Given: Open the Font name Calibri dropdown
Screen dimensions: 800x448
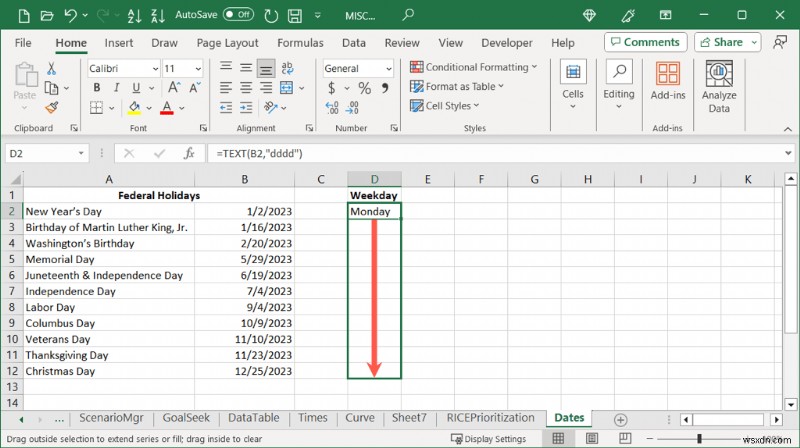Looking at the screenshot, I should [x=155, y=68].
